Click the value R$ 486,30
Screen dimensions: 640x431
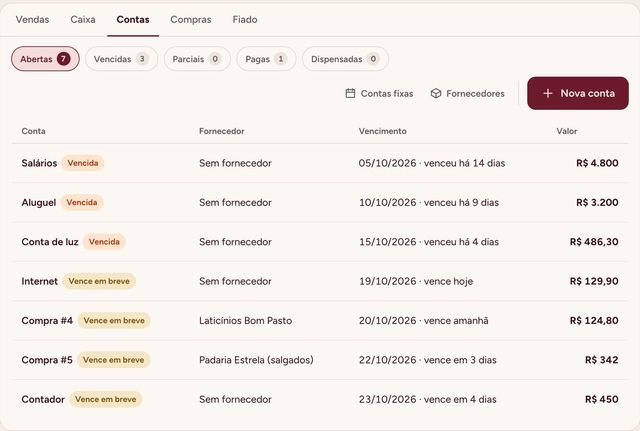[x=594, y=242]
